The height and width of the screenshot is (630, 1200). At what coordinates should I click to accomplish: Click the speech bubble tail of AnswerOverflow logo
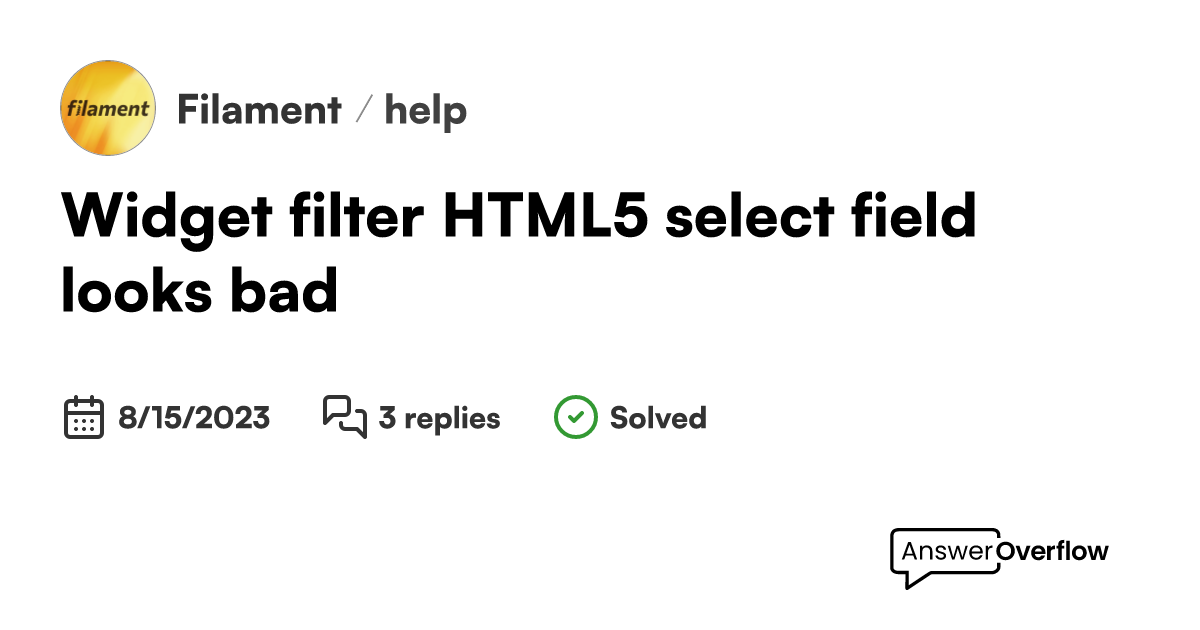(x=912, y=580)
